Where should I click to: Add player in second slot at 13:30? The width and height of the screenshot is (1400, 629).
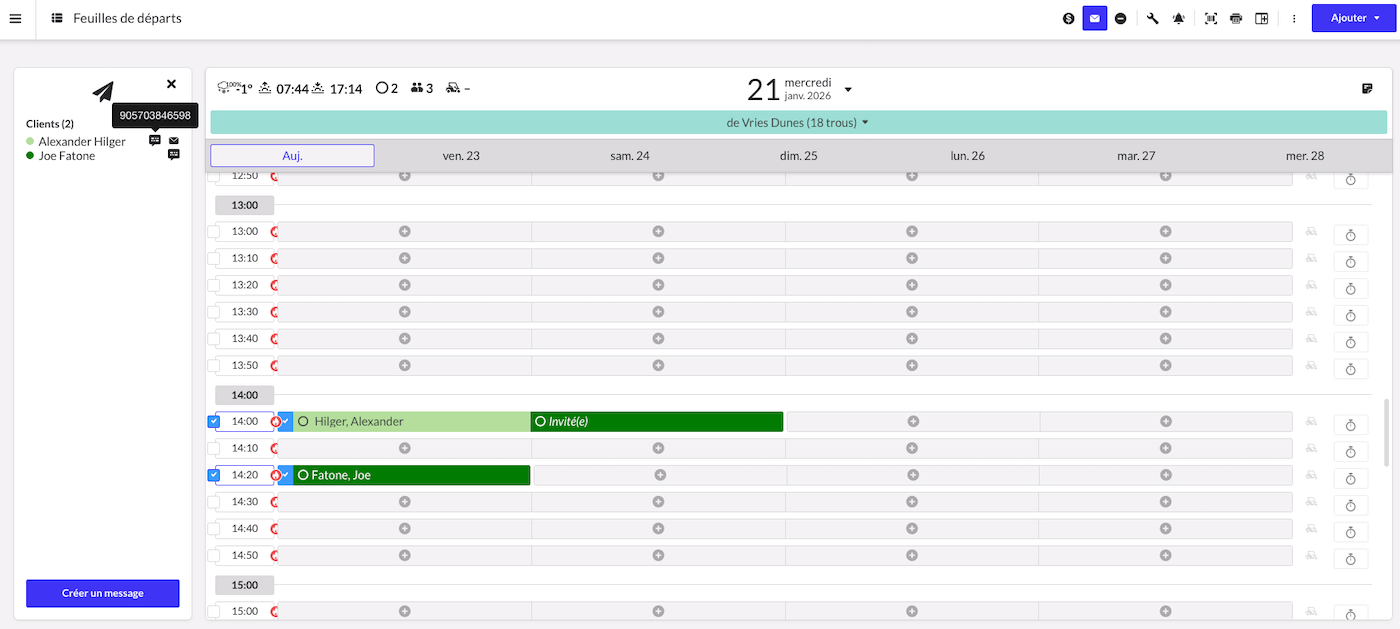658,311
